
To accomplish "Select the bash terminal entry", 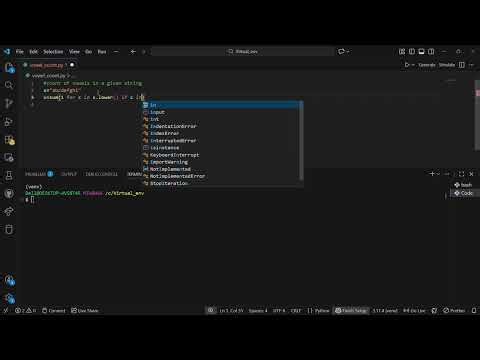I will point(464,185).
